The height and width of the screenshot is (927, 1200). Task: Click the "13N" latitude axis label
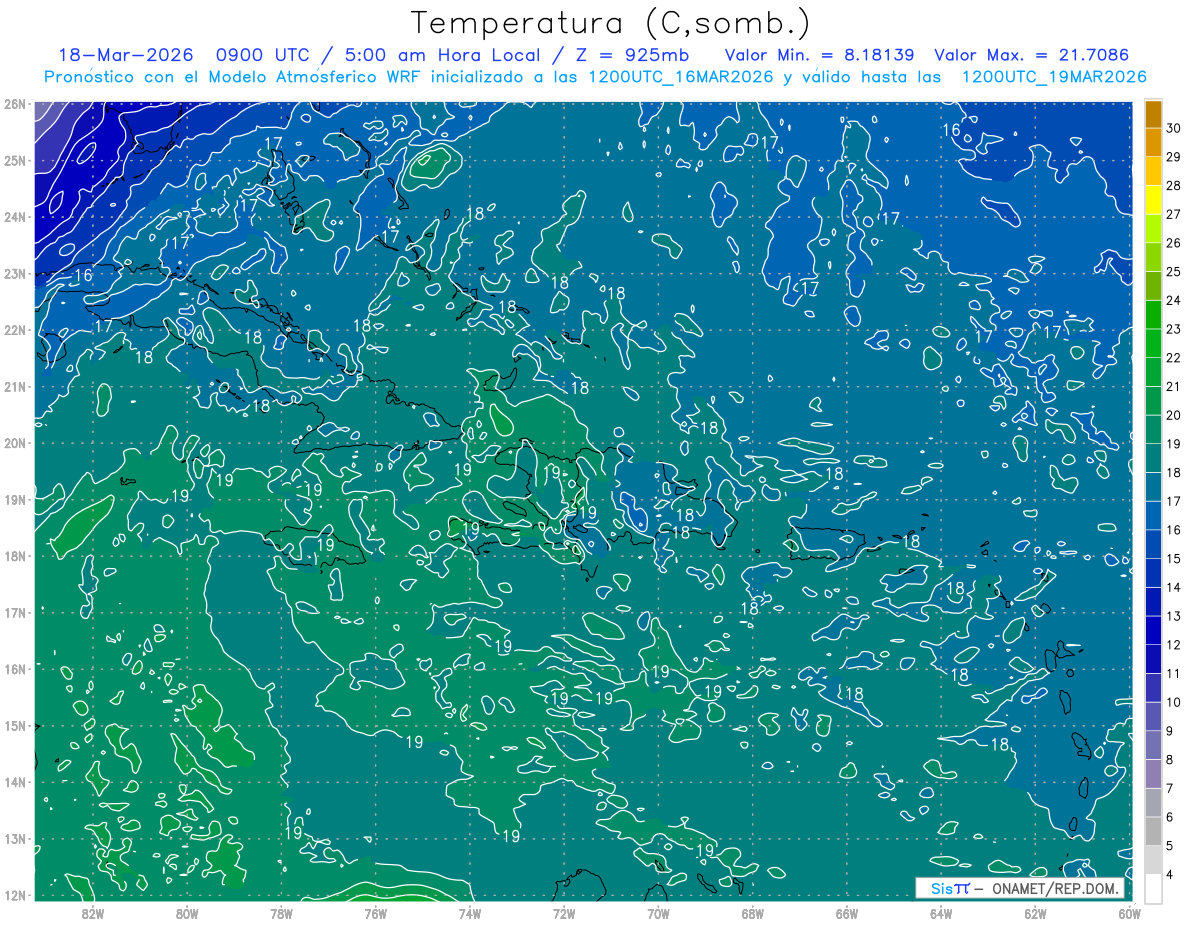coord(15,838)
